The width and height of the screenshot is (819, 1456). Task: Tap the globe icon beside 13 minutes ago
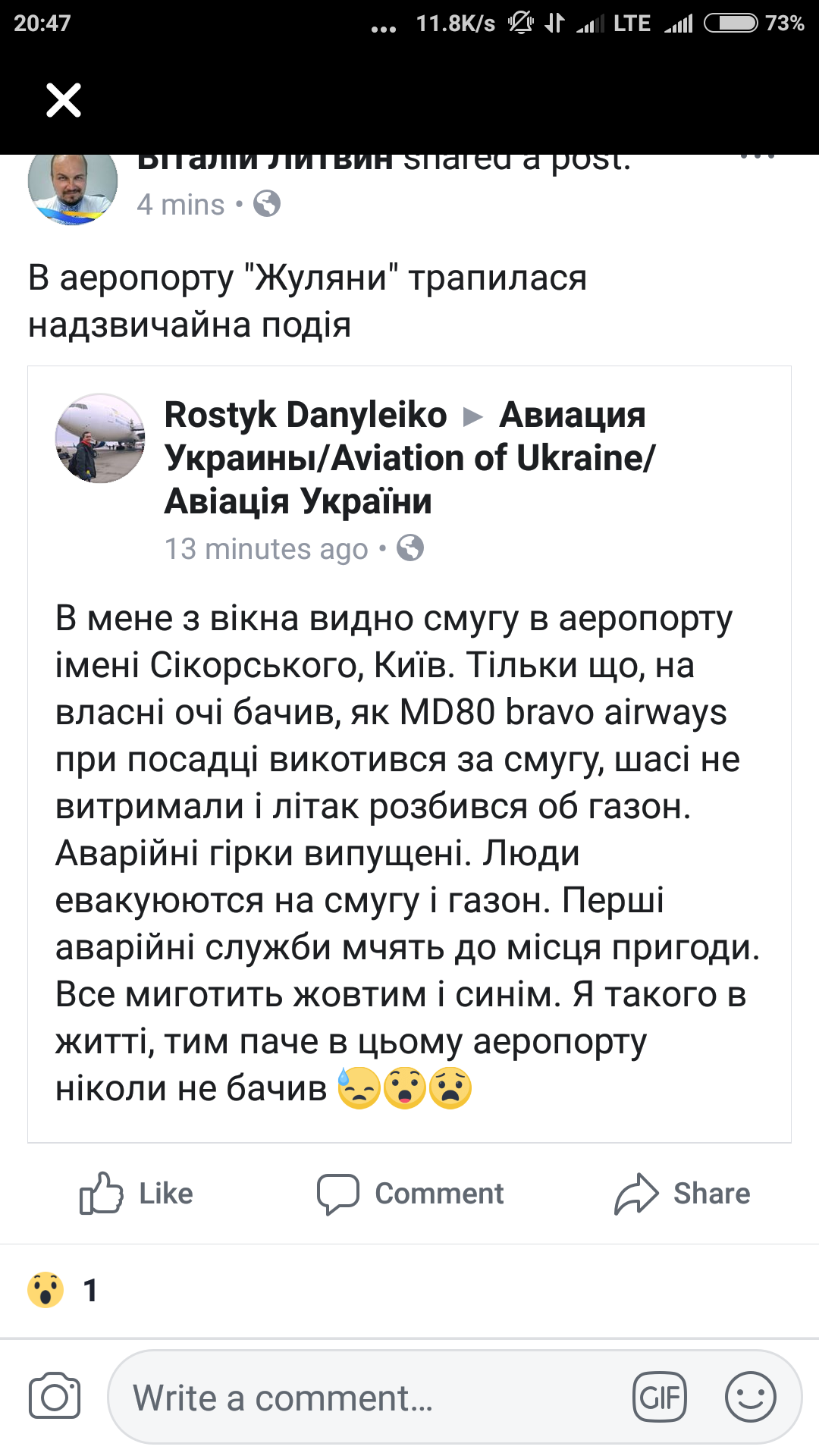point(410,548)
